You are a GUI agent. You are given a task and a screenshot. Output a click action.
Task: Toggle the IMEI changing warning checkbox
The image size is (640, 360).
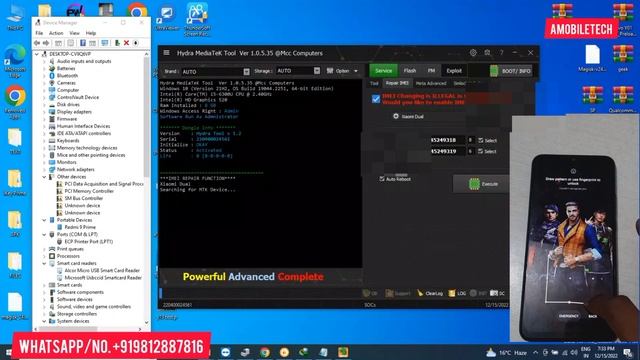(x=376, y=99)
